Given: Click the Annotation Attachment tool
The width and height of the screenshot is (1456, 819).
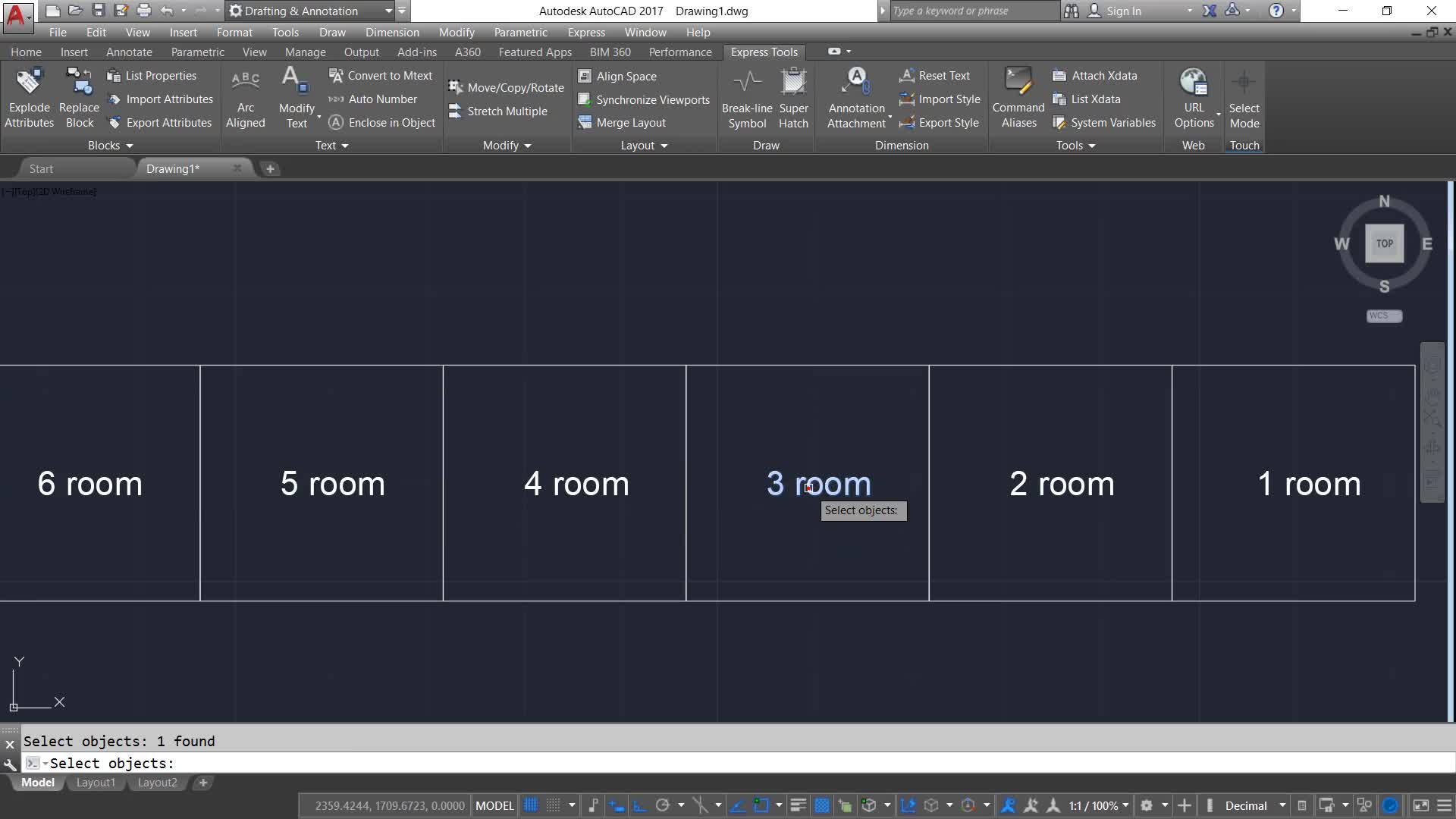Looking at the screenshot, I should point(856,99).
